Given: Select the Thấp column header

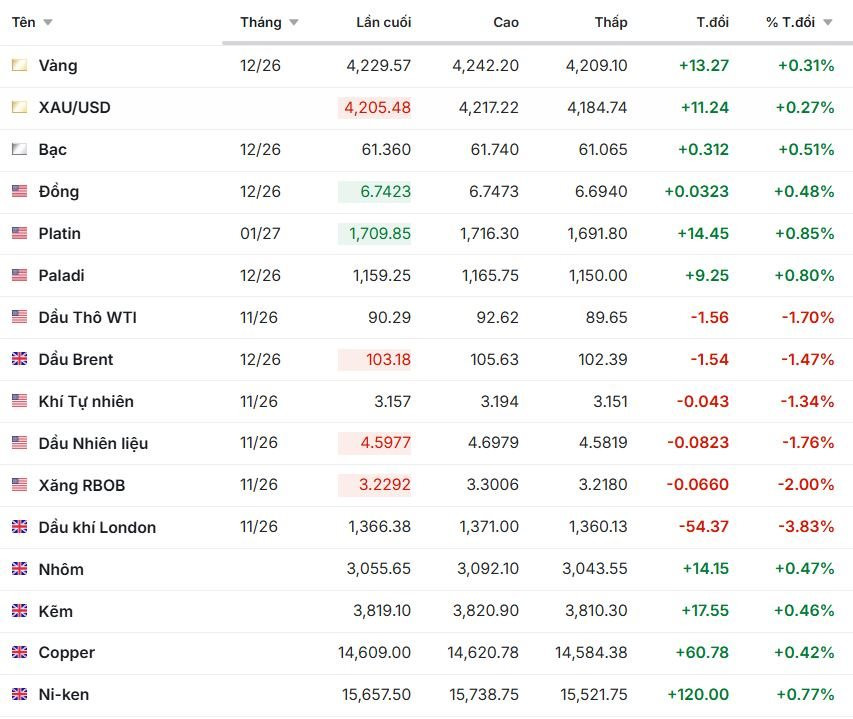Looking at the screenshot, I should pyautogui.click(x=611, y=22).
